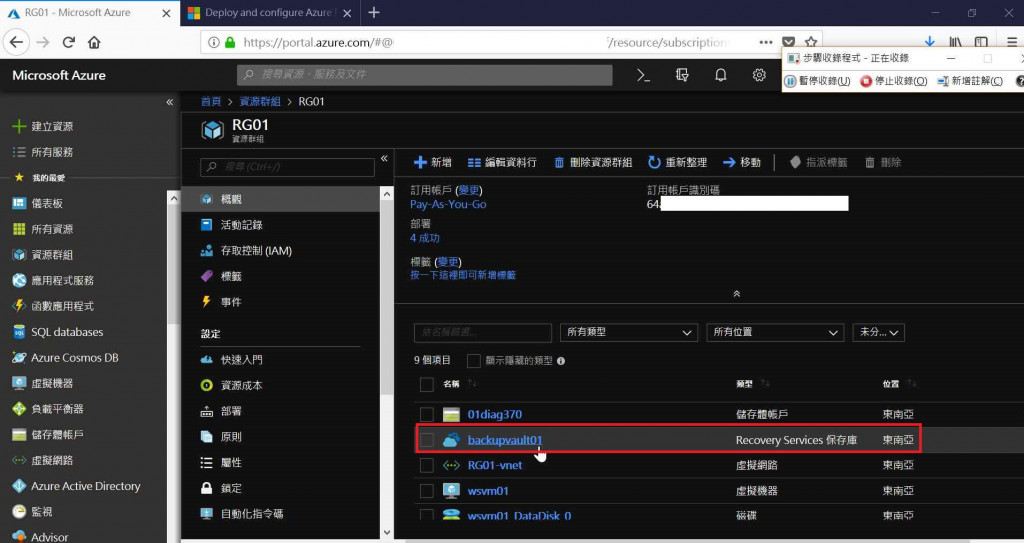Close the Deploy and configure Azure tab
Screen dimensions: 1024x543
(x=347, y=13)
